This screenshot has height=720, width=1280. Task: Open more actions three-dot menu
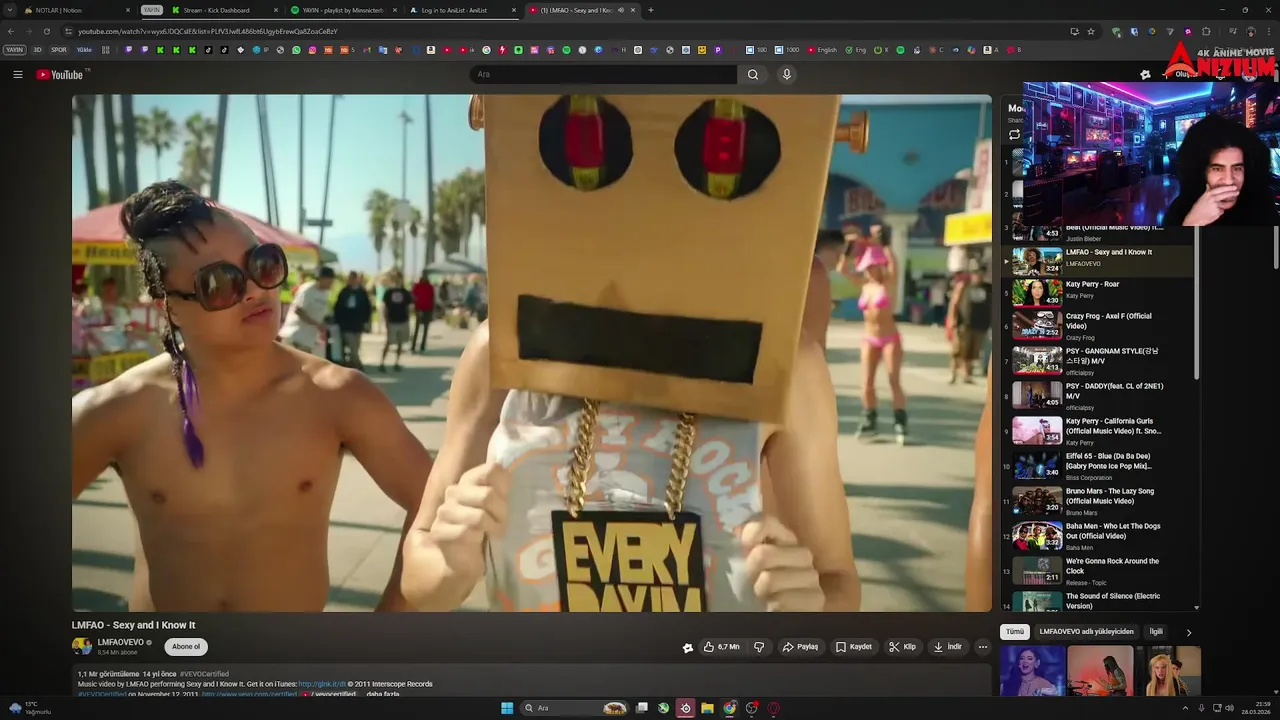click(x=983, y=647)
